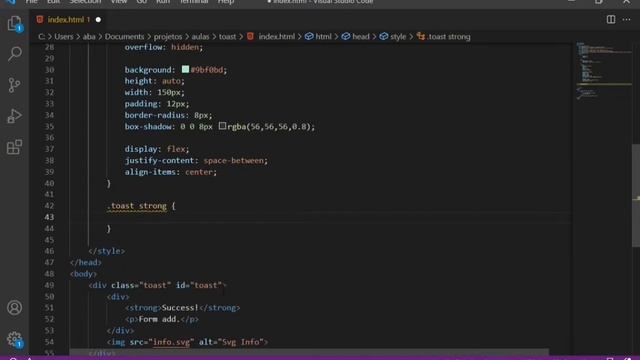
Task: Open the Accounts menu icon
Action: tap(14, 308)
